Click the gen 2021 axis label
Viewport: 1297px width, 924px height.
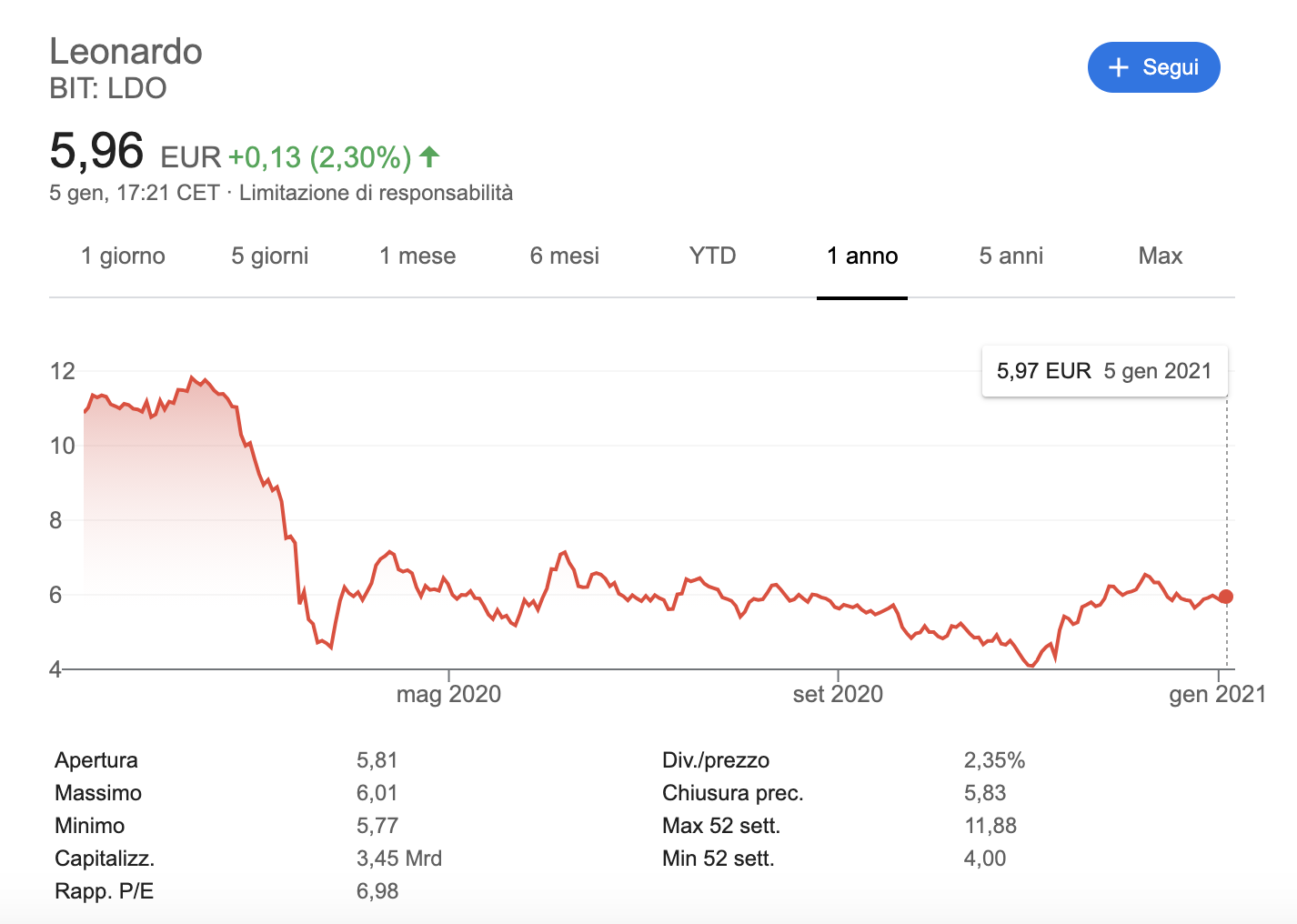tap(1217, 693)
